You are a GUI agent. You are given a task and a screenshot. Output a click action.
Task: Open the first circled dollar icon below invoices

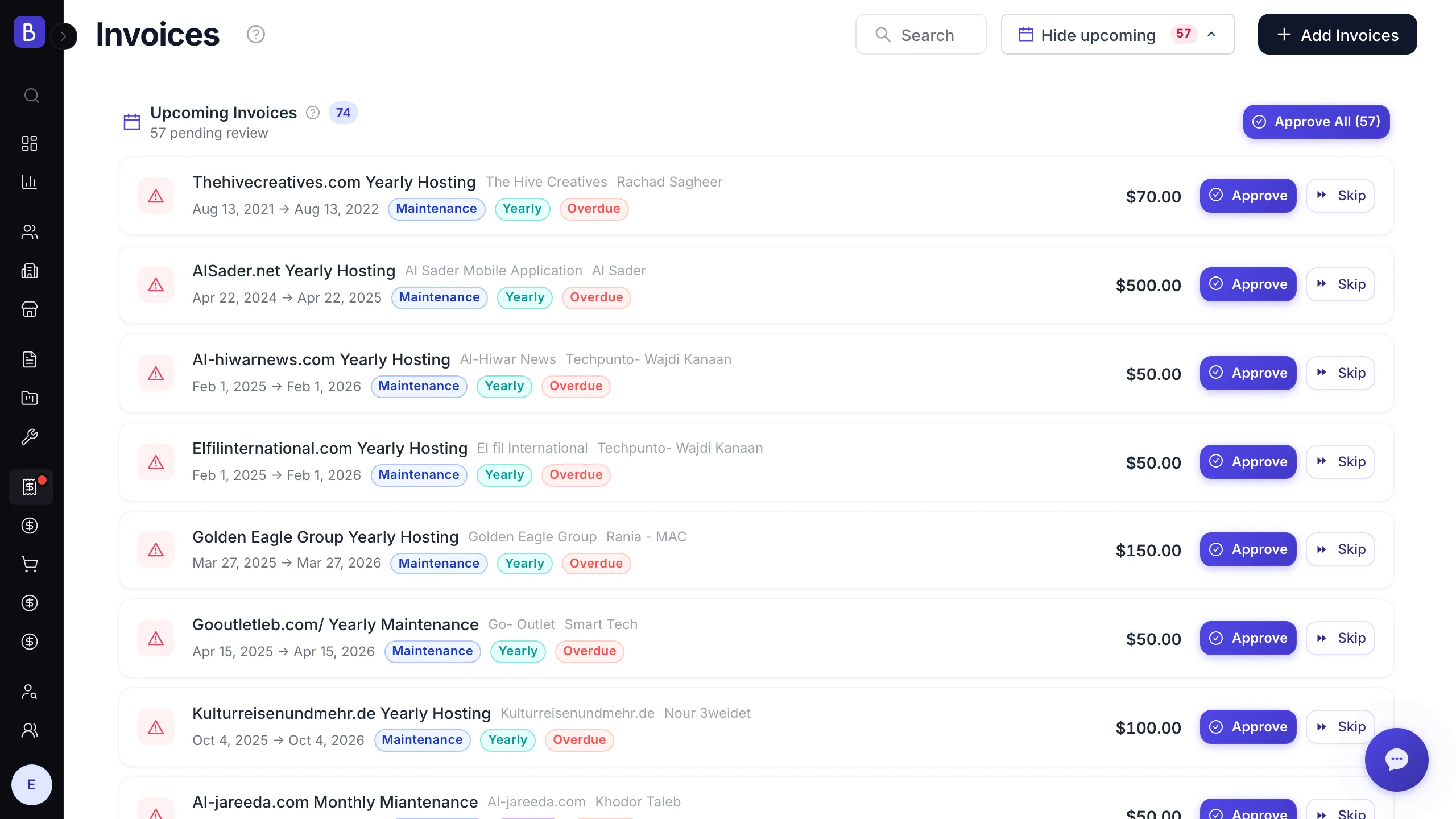(x=30, y=526)
